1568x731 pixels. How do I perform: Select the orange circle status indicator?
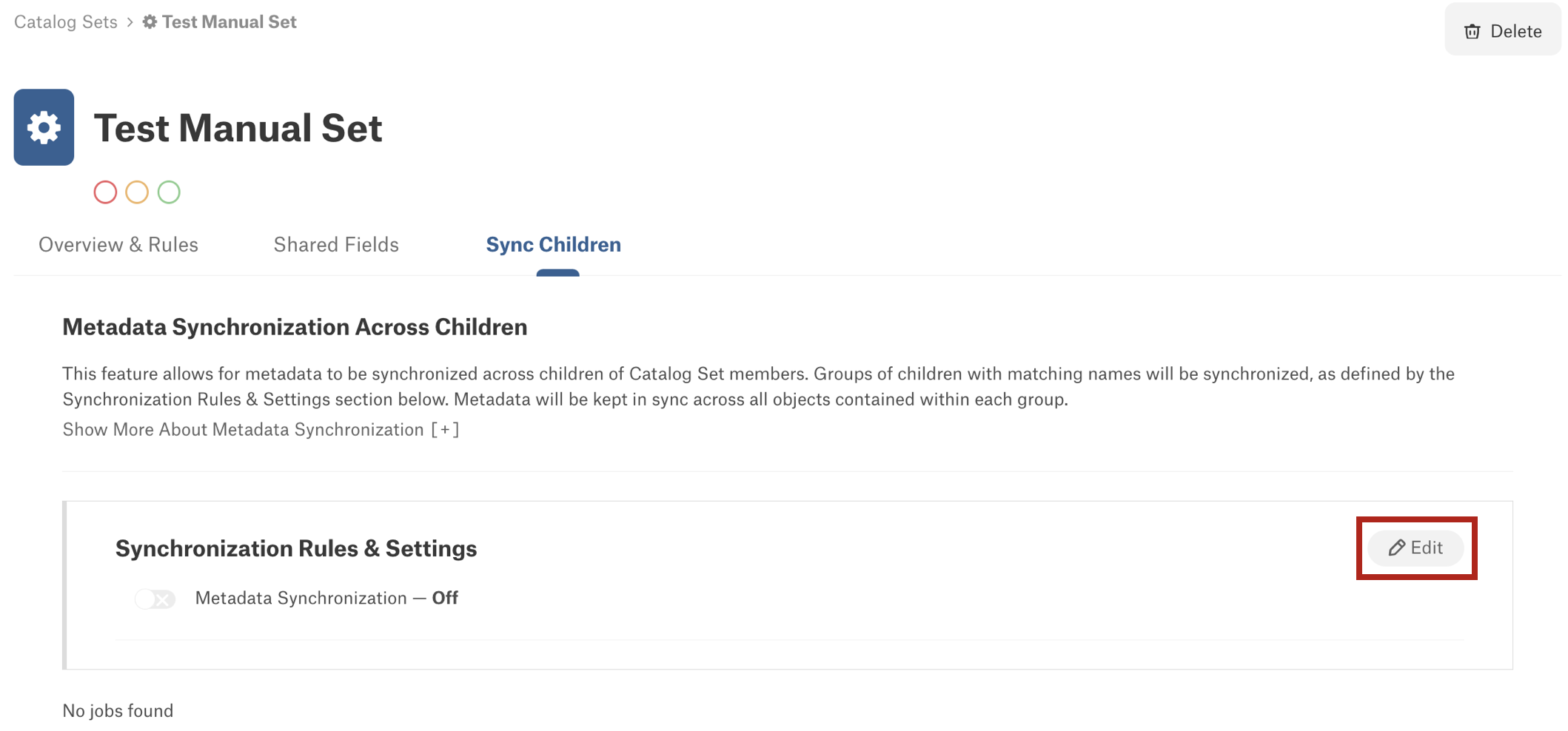click(137, 192)
